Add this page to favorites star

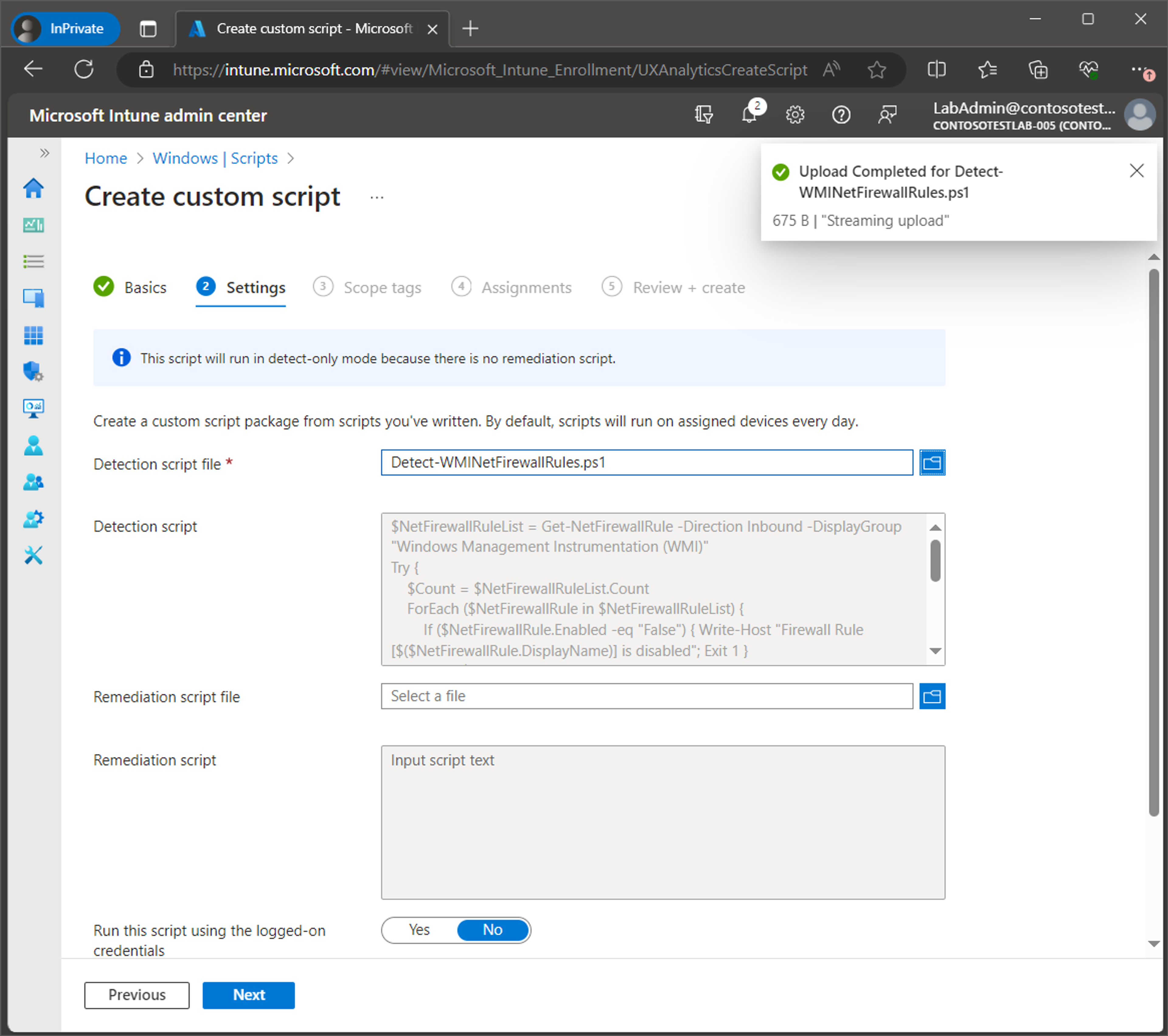point(877,70)
